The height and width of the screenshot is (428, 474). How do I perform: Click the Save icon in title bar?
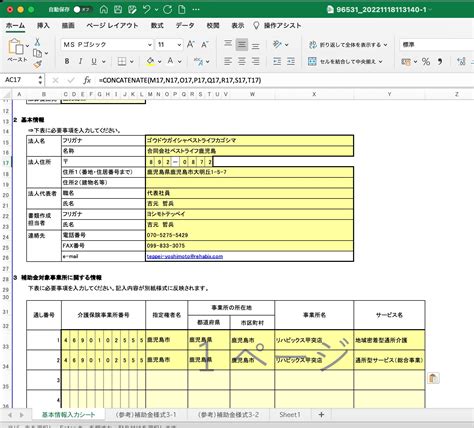pos(118,10)
